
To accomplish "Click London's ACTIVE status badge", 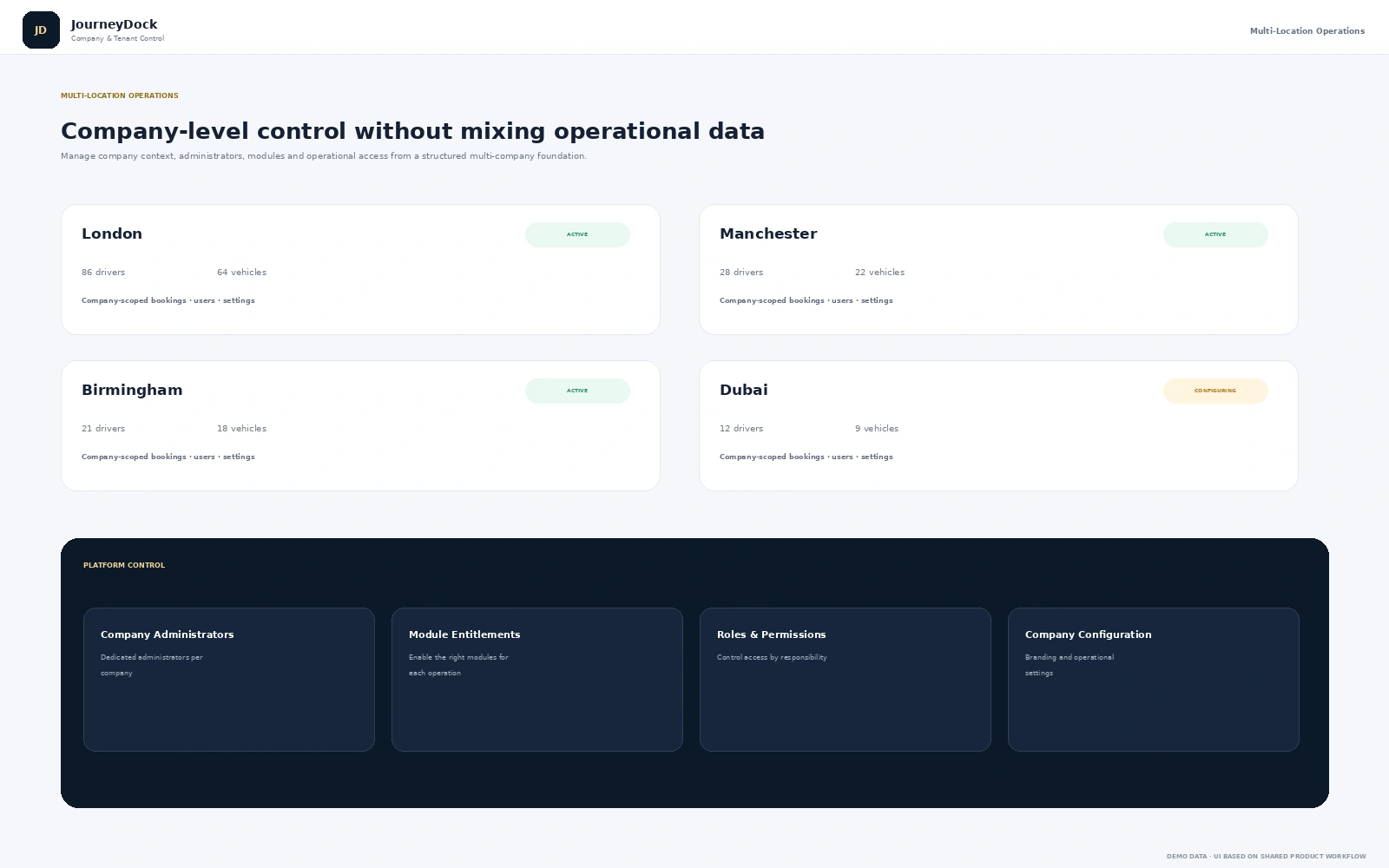I will (577, 234).
